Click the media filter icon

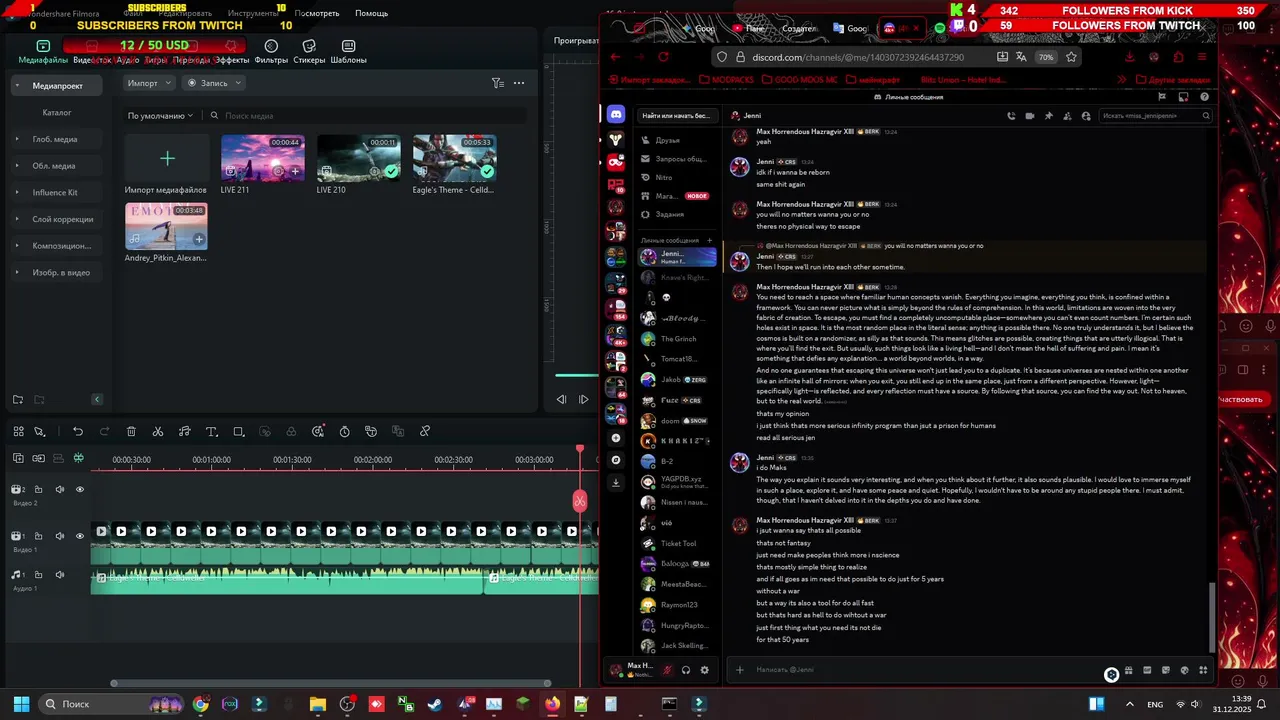[x=497, y=83]
